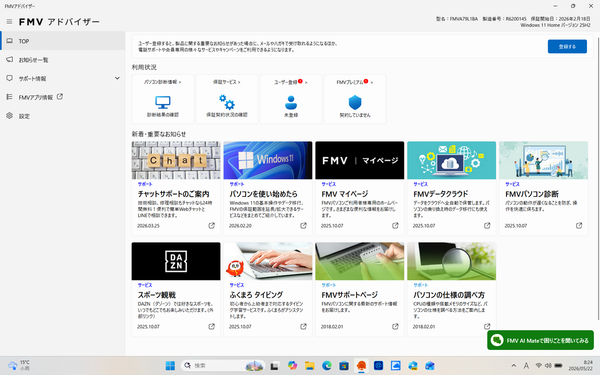Click the taskbar search box
The height and width of the screenshot is (375, 600).
click(223, 366)
